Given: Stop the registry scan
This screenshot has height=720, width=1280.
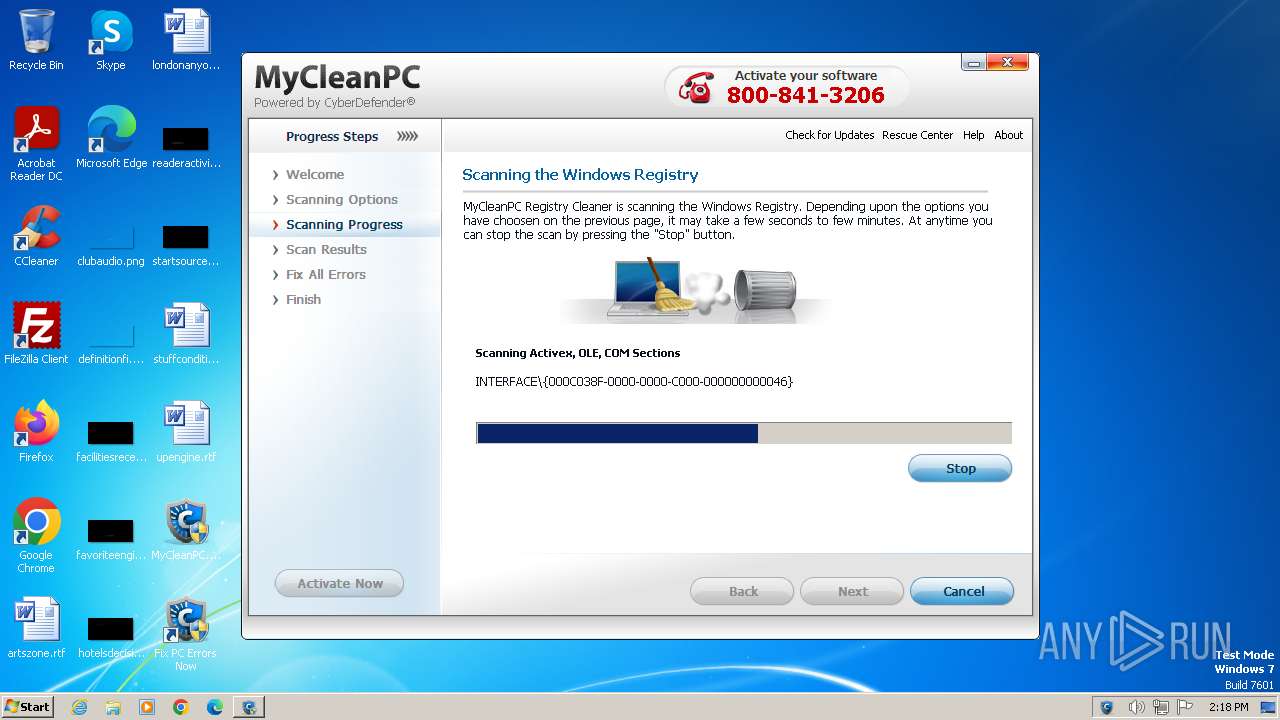Looking at the screenshot, I should [960, 468].
